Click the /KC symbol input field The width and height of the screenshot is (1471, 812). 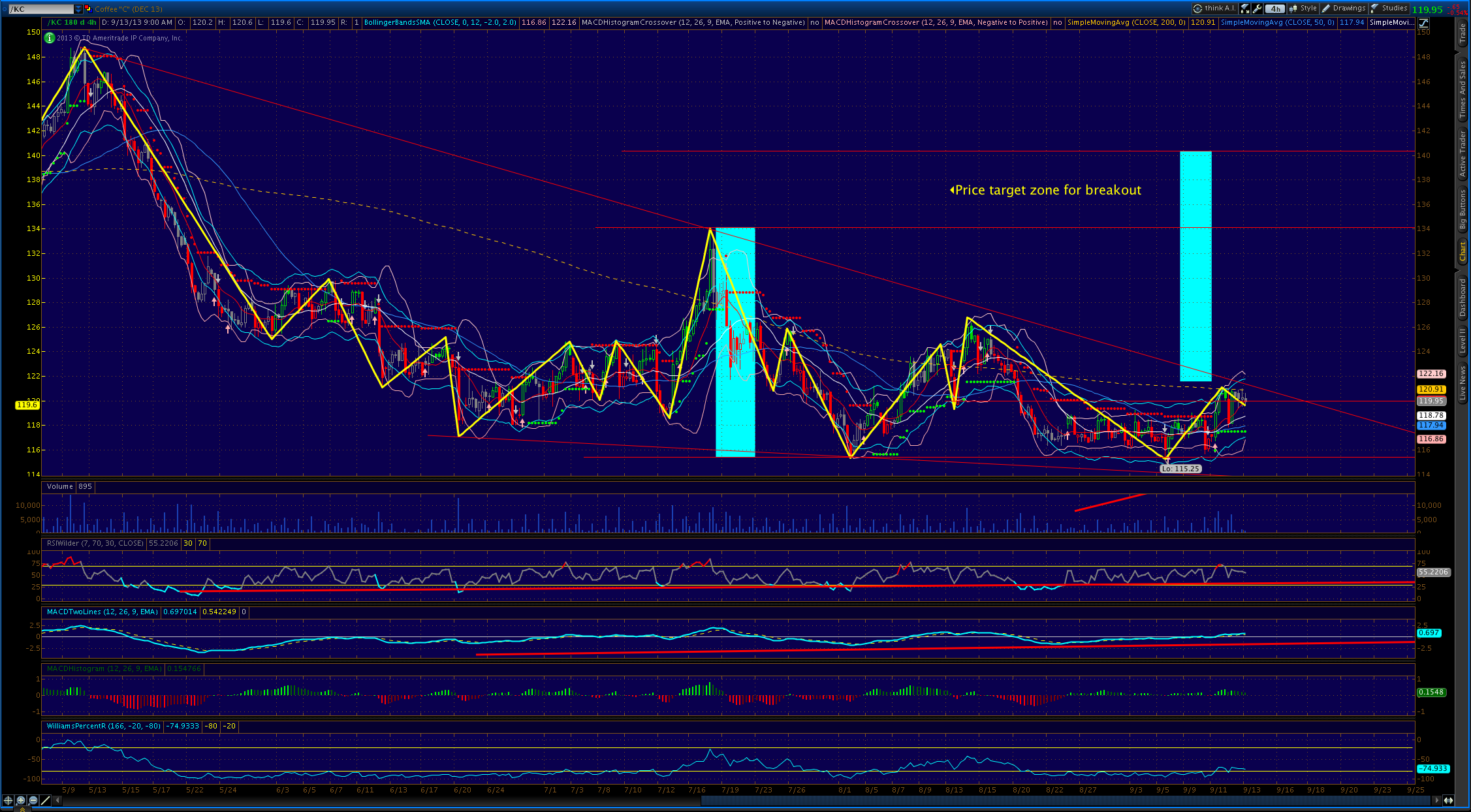42,9
